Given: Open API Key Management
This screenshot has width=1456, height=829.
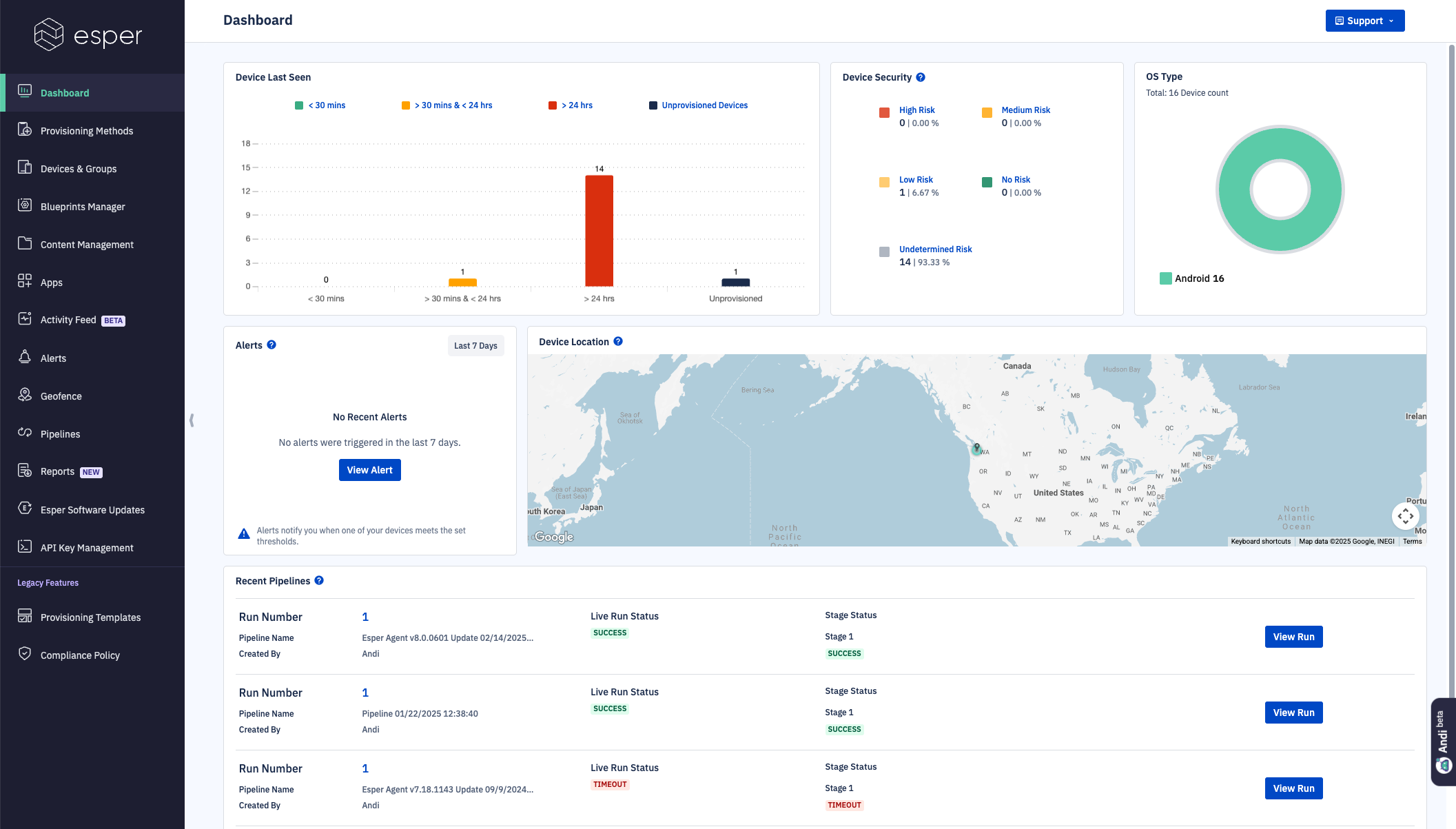Looking at the screenshot, I should point(86,547).
